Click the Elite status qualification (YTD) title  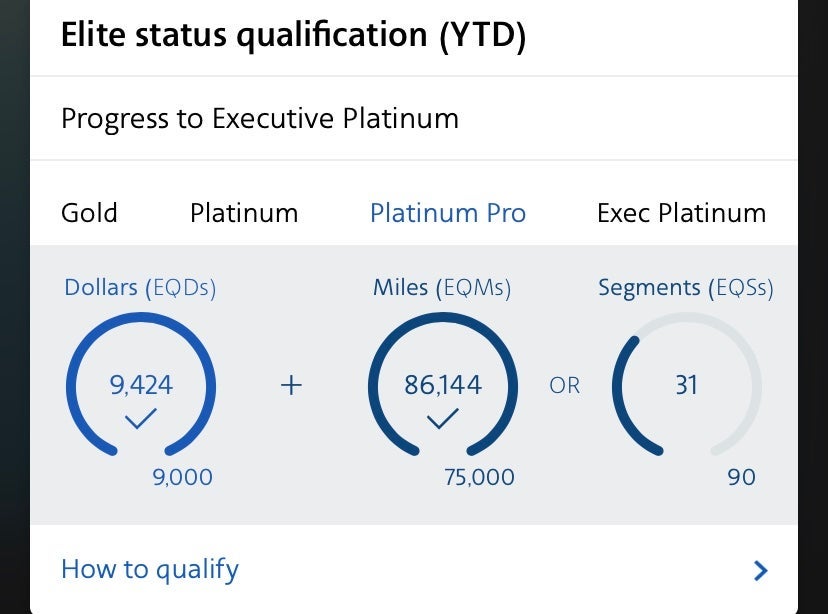coord(294,35)
